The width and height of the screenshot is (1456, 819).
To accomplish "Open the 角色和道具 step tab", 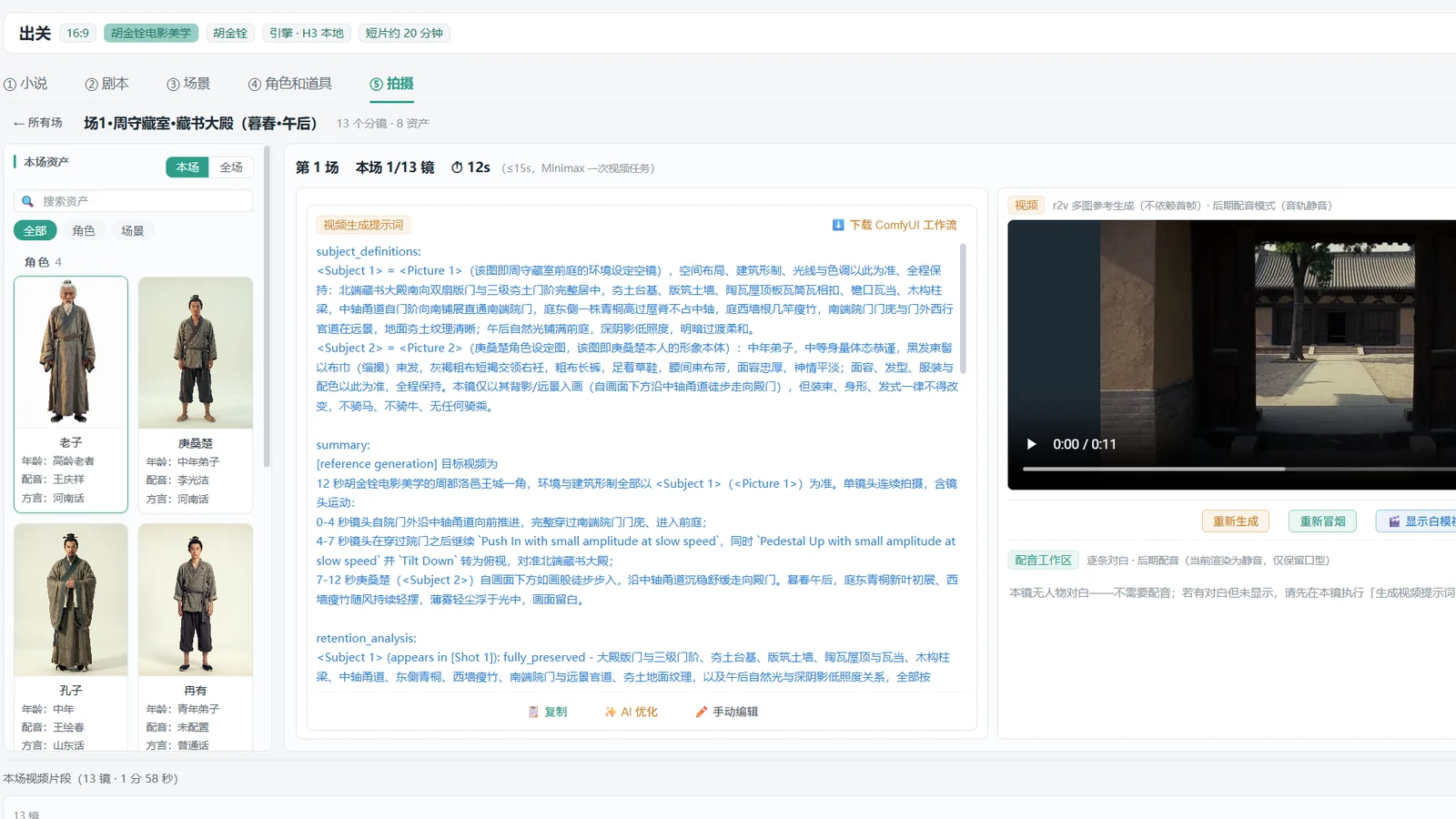I will (289, 84).
